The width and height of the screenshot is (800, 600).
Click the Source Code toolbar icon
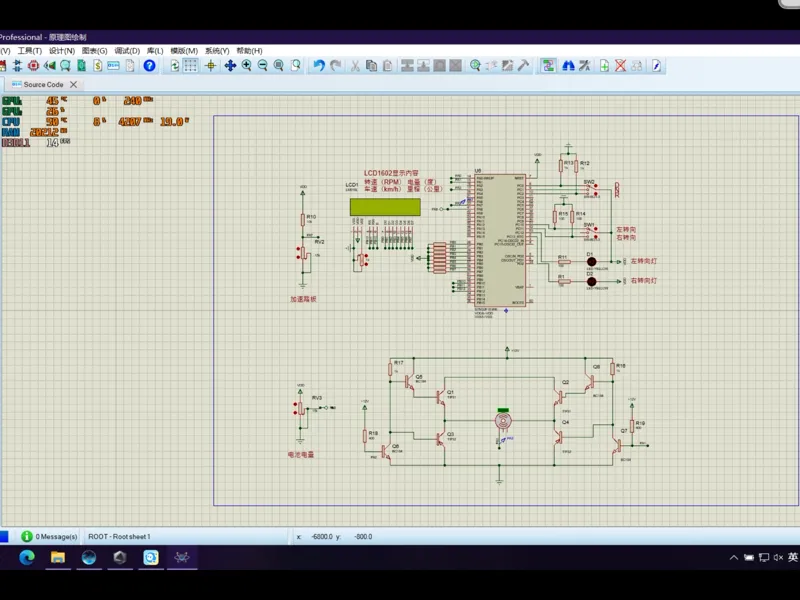113,65
